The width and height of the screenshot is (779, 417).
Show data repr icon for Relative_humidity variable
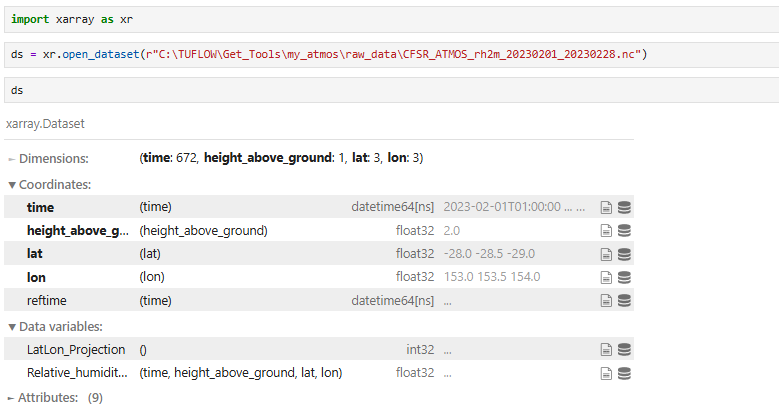(x=625, y=373)
